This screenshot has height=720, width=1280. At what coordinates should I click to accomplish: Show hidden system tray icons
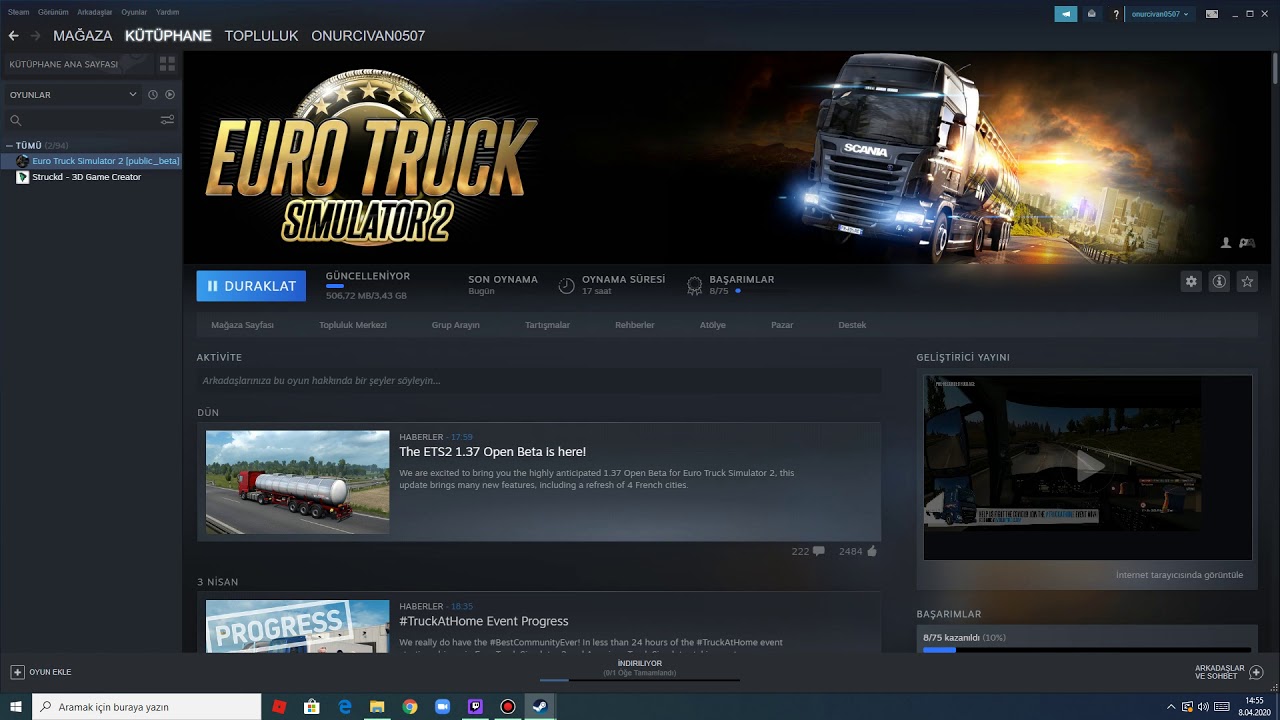pyautogui.click(x=1172, y=707)
